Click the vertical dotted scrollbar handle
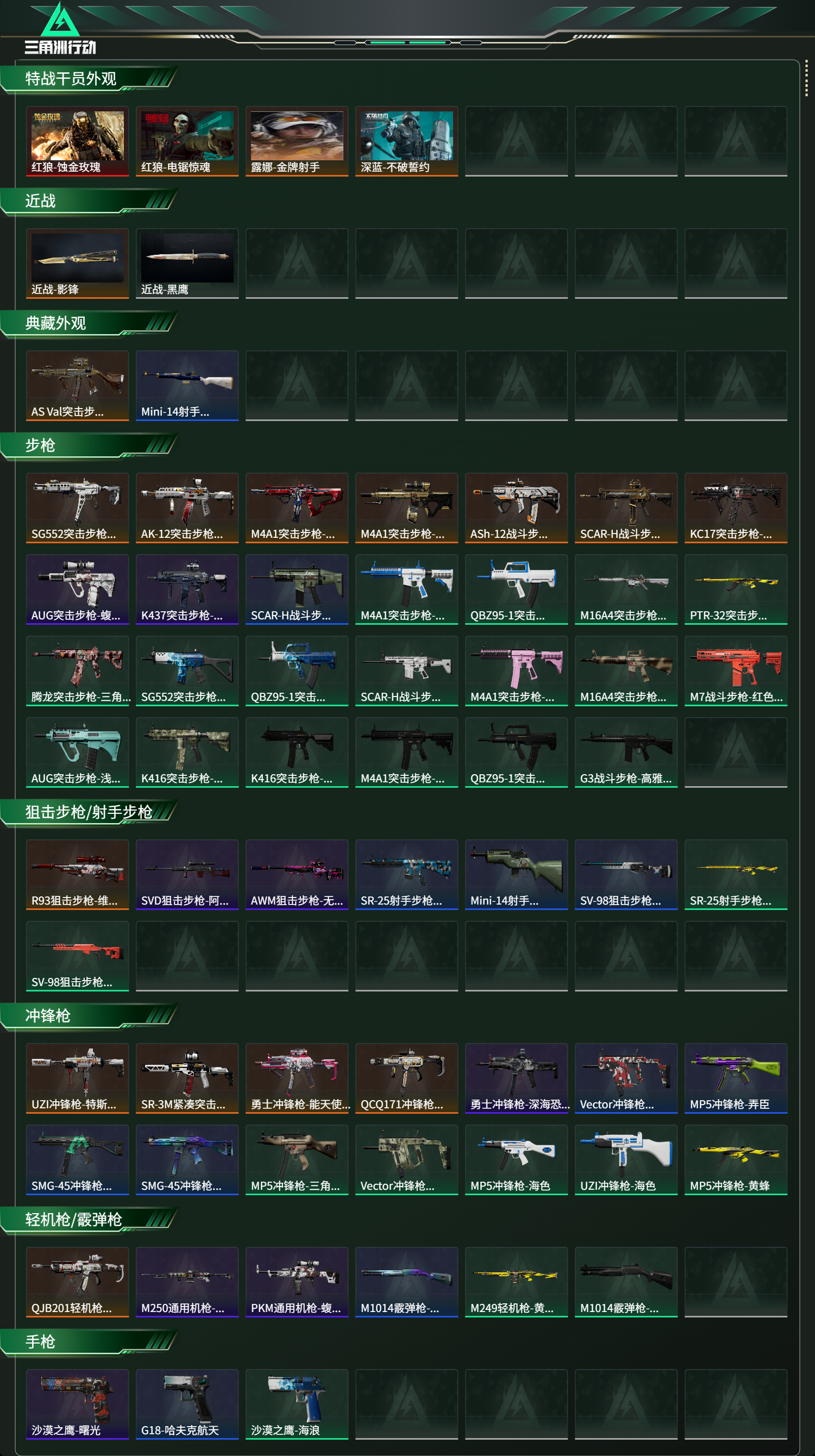The height and width of the screenshot is (1456, 815). click(x=806, y=79)
